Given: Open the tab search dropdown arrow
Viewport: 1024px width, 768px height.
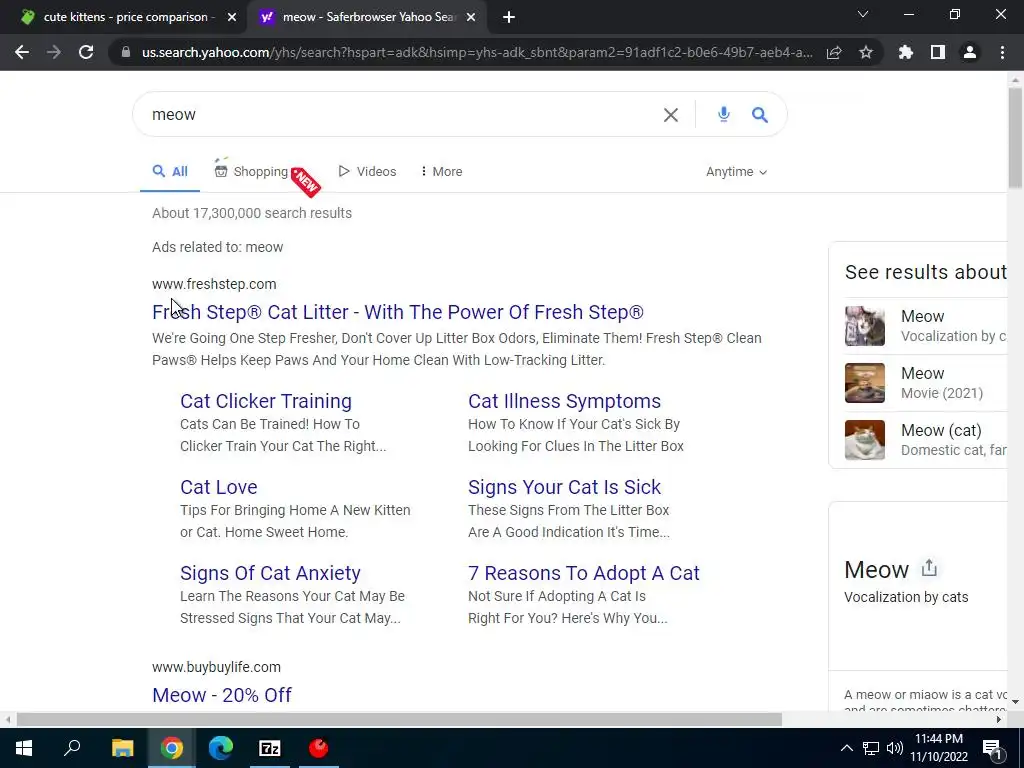Looking at the screenshot, I should [x=863, y=14].
